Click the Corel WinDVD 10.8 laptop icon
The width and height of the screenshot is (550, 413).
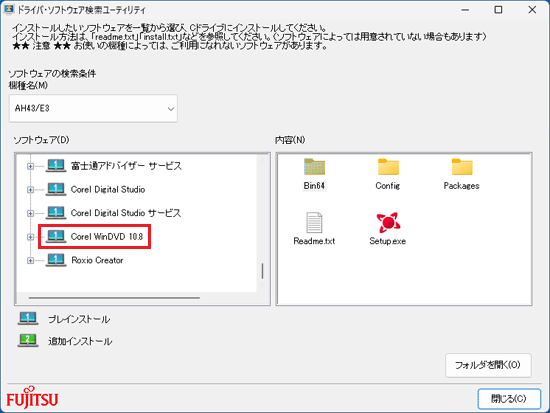coord(56,236)
